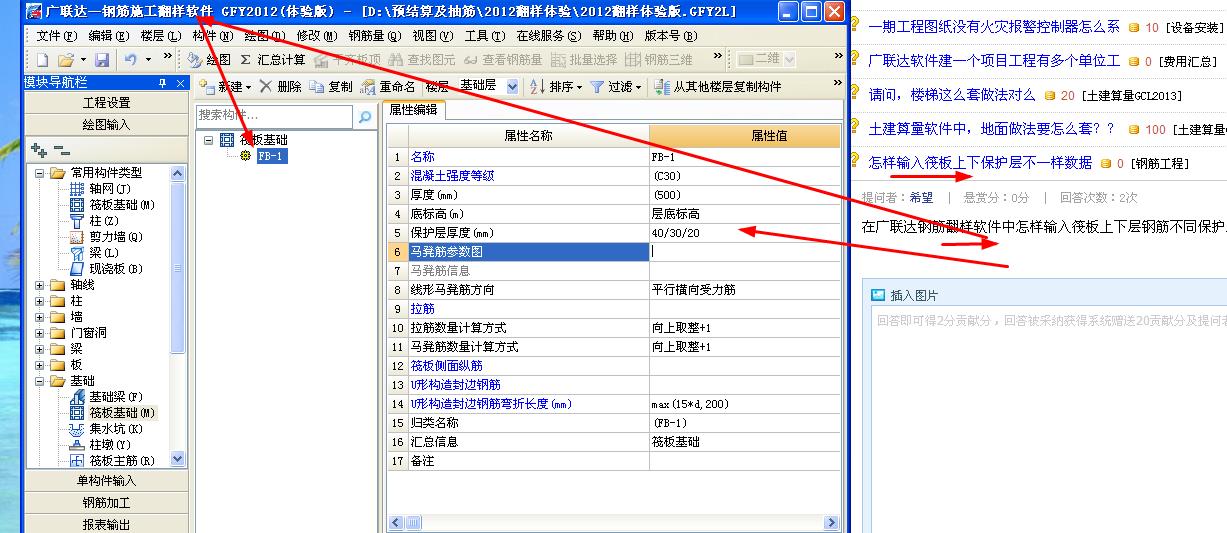1227x533 pixels.
Task: Expand the 墙 folder
Action: (x=41, y=317)
